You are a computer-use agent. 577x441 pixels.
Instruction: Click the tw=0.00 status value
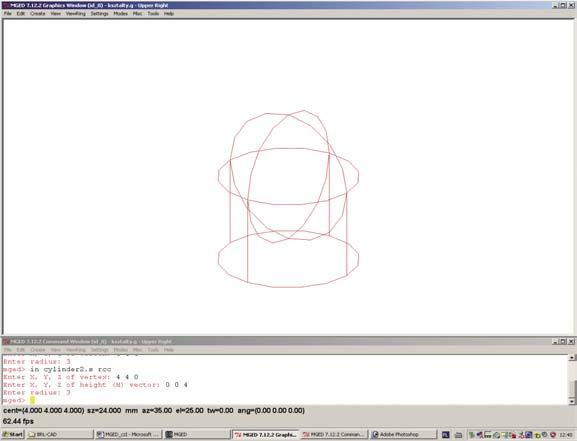(x=220, y=410)
